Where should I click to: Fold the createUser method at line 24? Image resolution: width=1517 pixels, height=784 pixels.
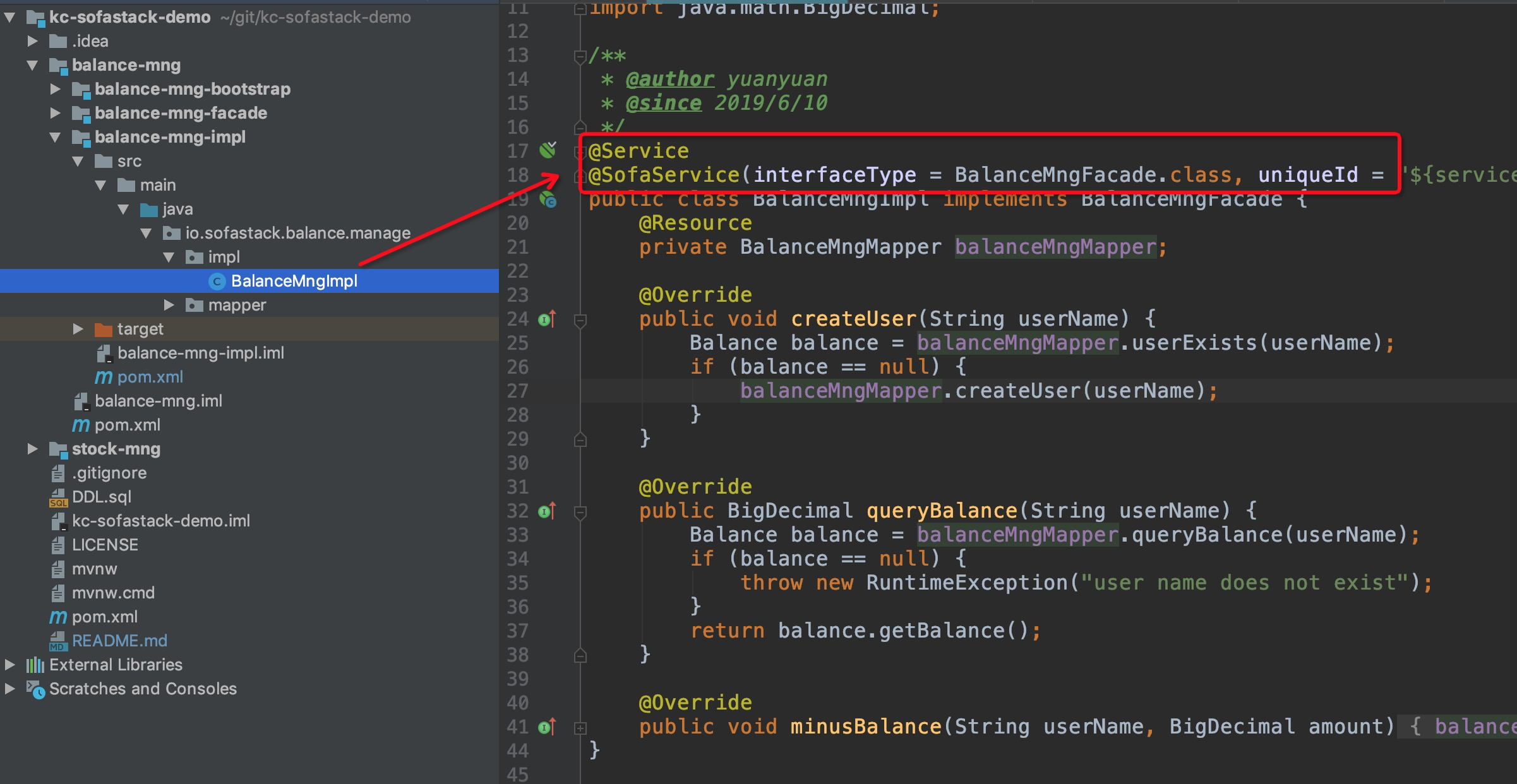pos(580,321)
